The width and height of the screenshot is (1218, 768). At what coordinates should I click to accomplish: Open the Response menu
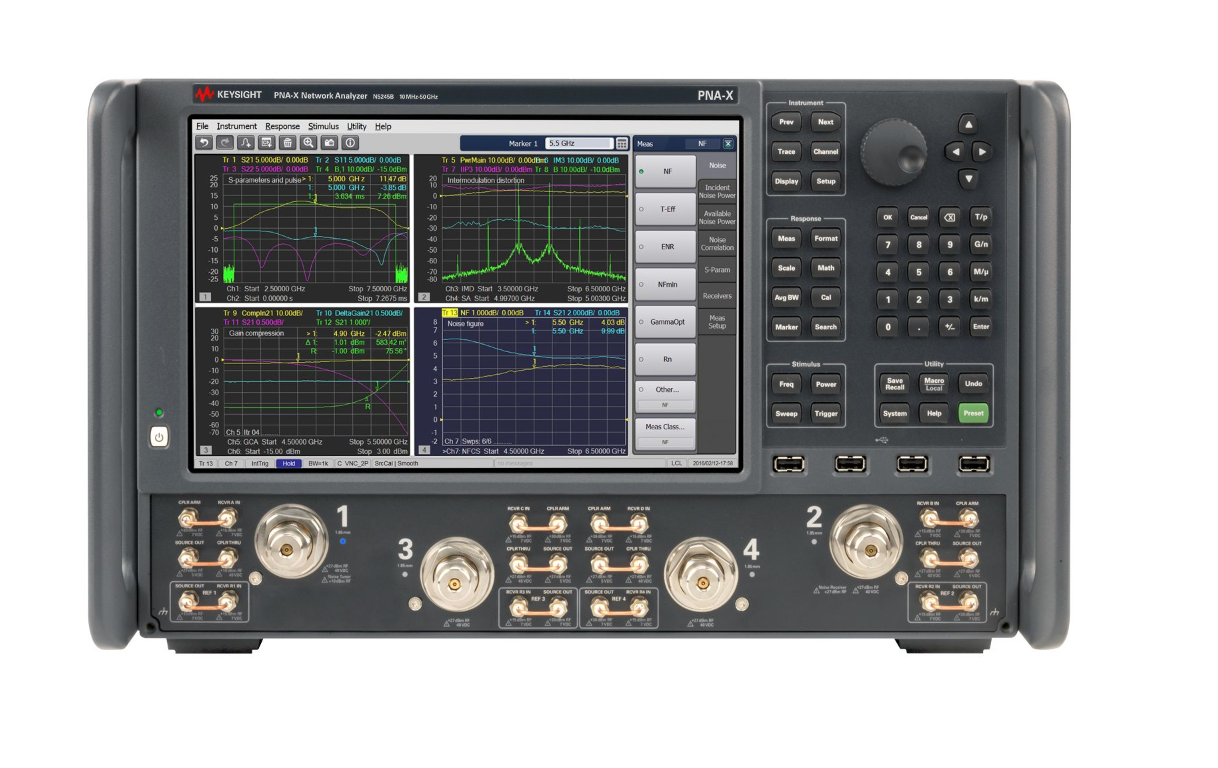(x=282, y=127)
